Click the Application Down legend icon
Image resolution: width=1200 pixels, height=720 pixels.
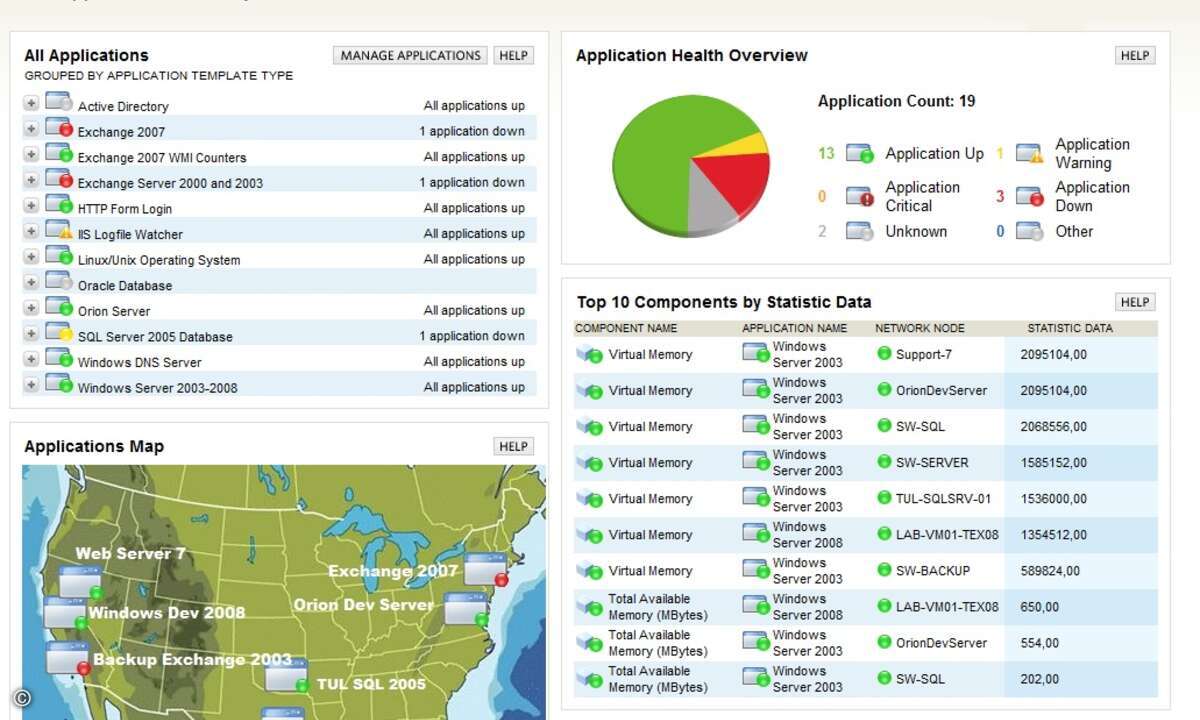[x=1030, y=197]
